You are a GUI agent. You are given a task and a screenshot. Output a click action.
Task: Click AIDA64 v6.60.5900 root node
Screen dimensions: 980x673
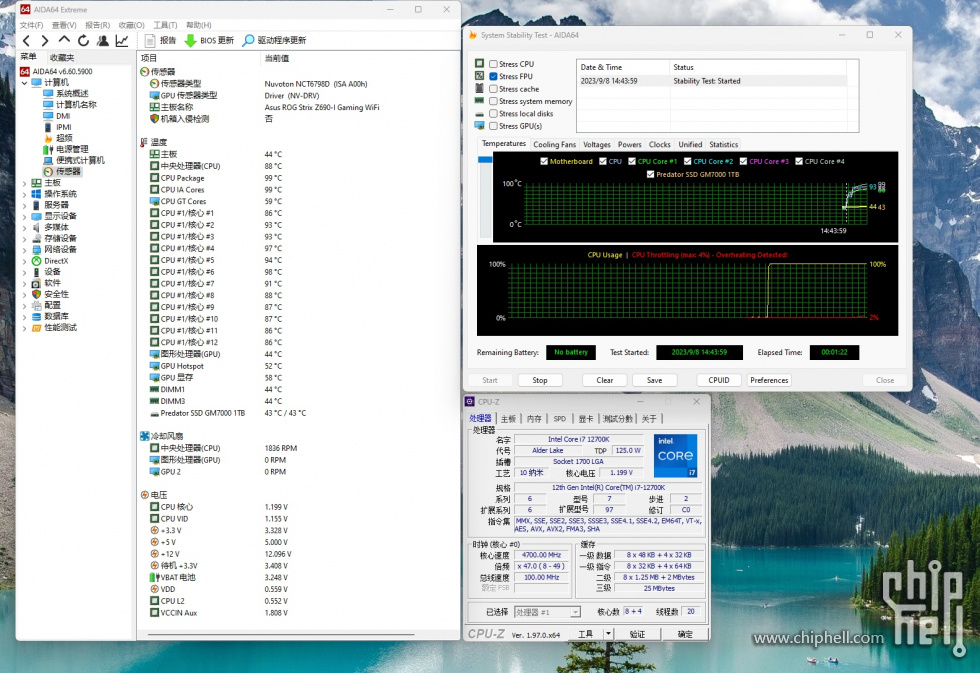(x=62, y=71)
